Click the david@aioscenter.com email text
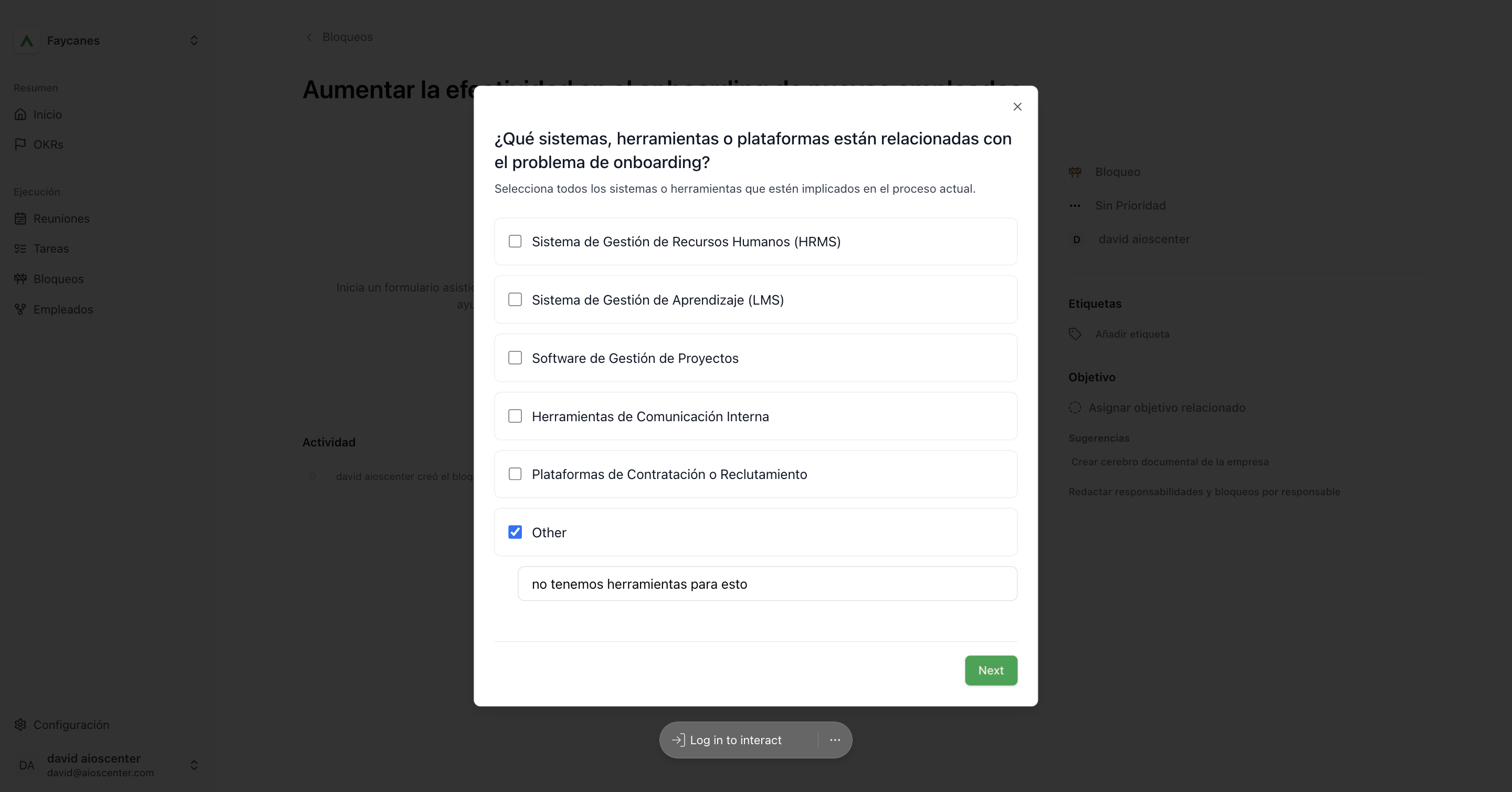Screen dimensions: 1512x792 point(100,773)
